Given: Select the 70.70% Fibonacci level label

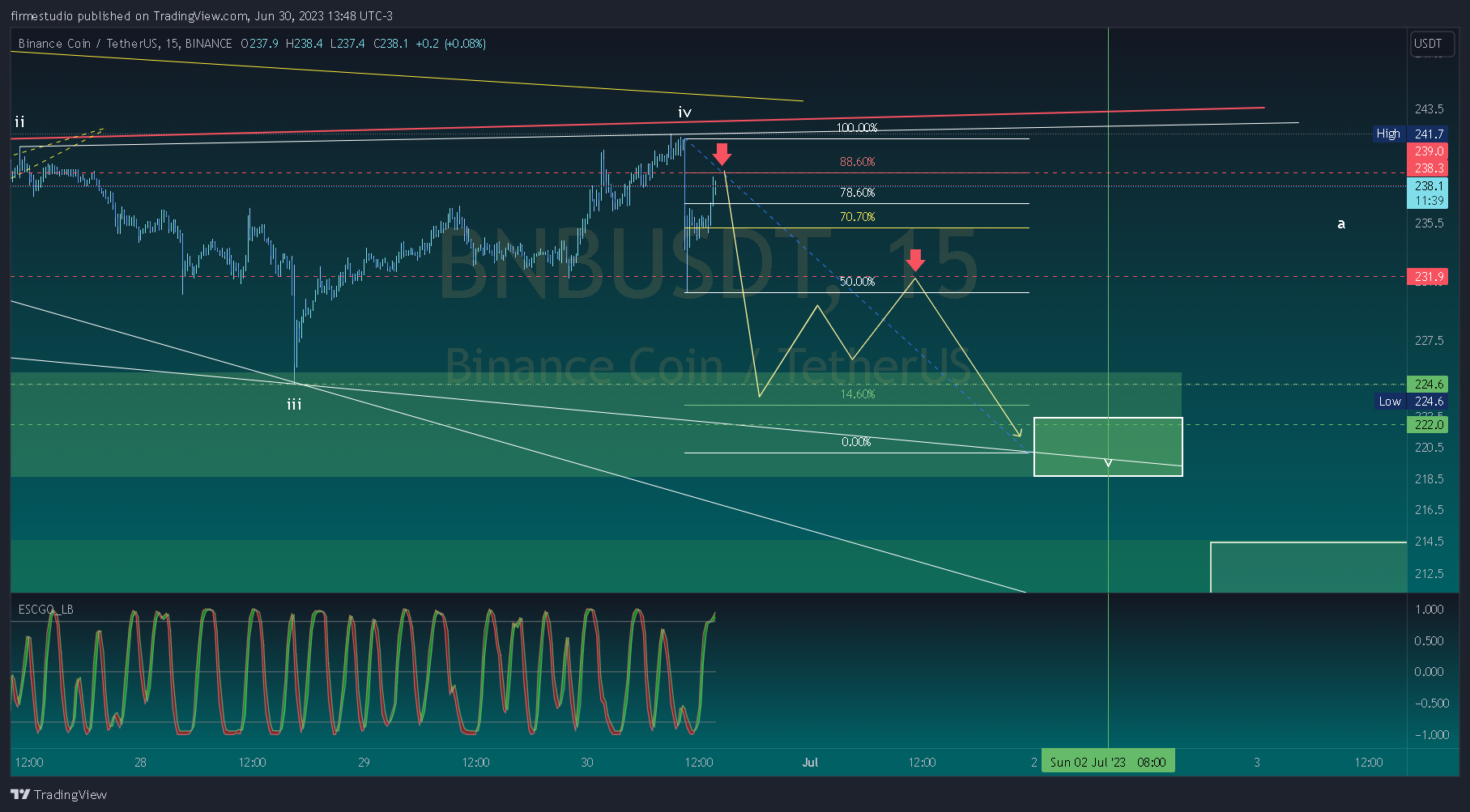Looking at the screenshot, I should click(857, 217).
